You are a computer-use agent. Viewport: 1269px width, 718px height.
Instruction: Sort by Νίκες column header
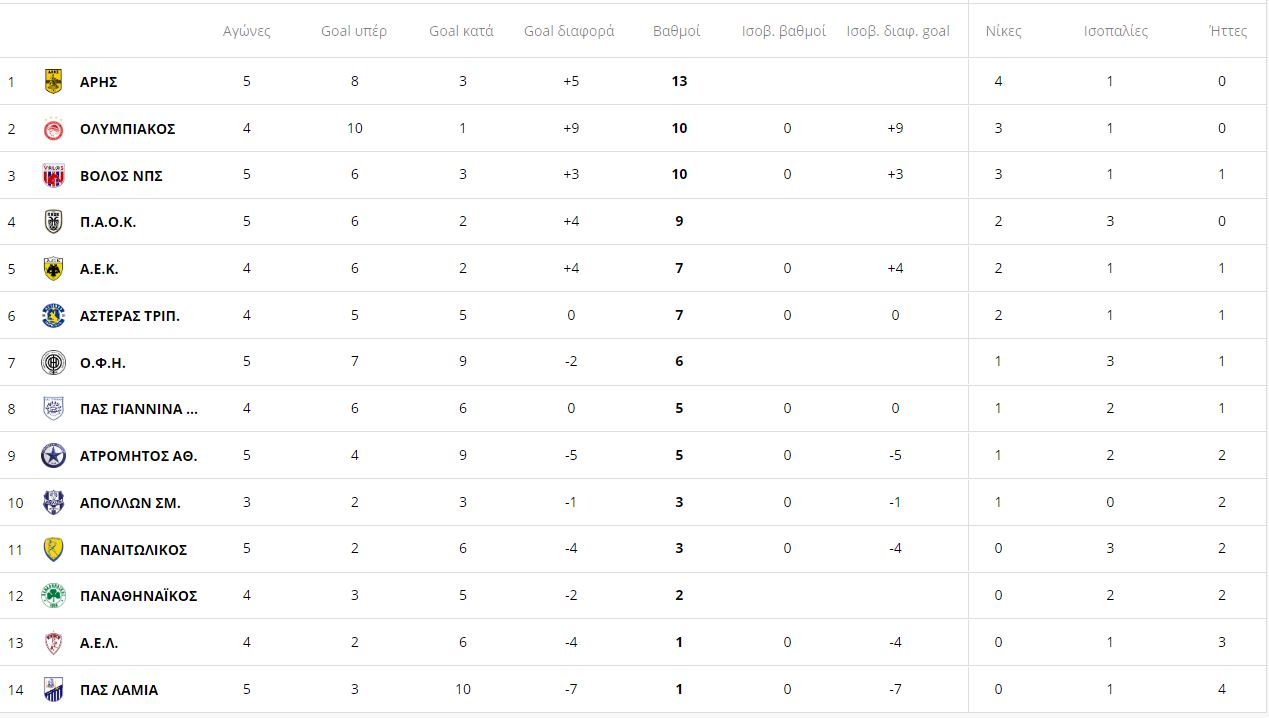pos(1003,31)
